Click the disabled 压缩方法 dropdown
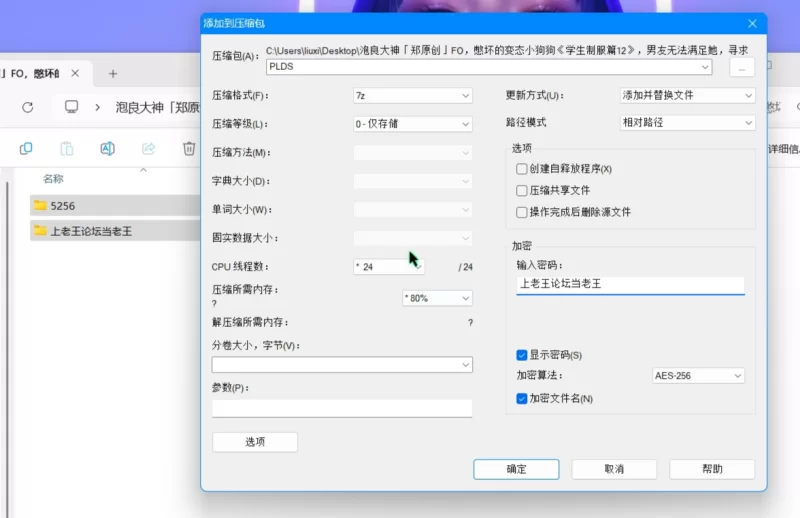The height and width of the screenshot is (518, 800). click(x=412, y=153)
